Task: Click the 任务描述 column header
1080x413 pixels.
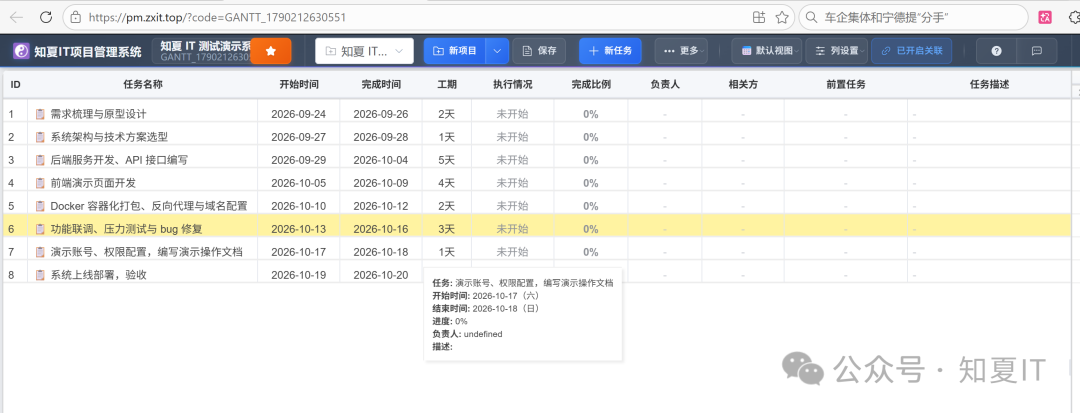Action: coord(989,85)
